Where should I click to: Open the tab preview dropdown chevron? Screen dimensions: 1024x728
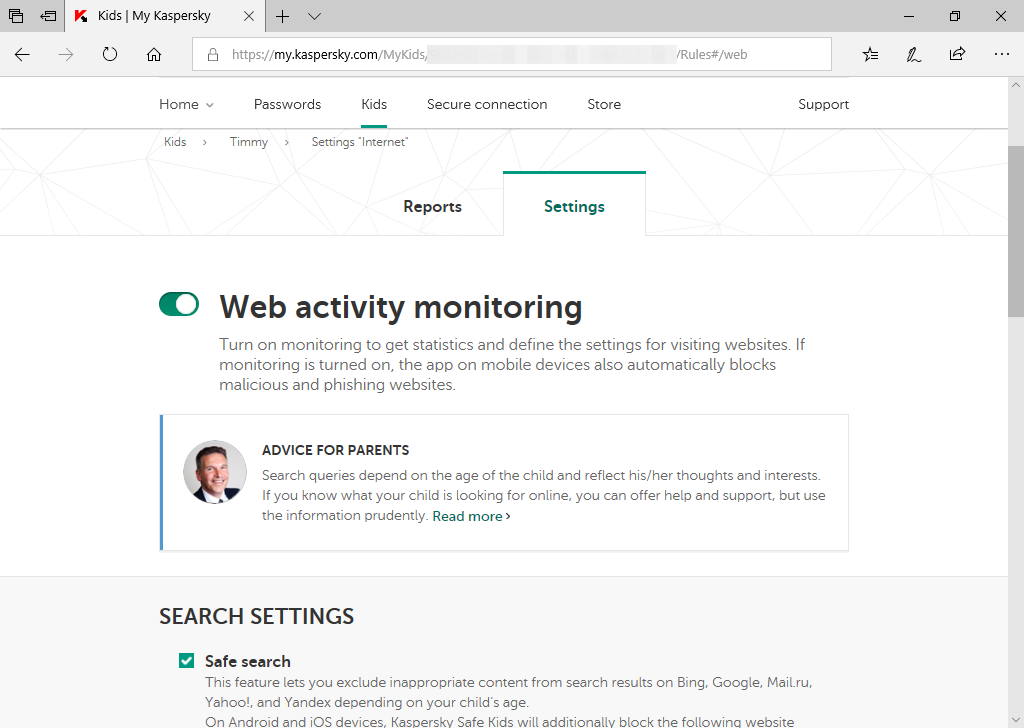(x=314, y=16)
